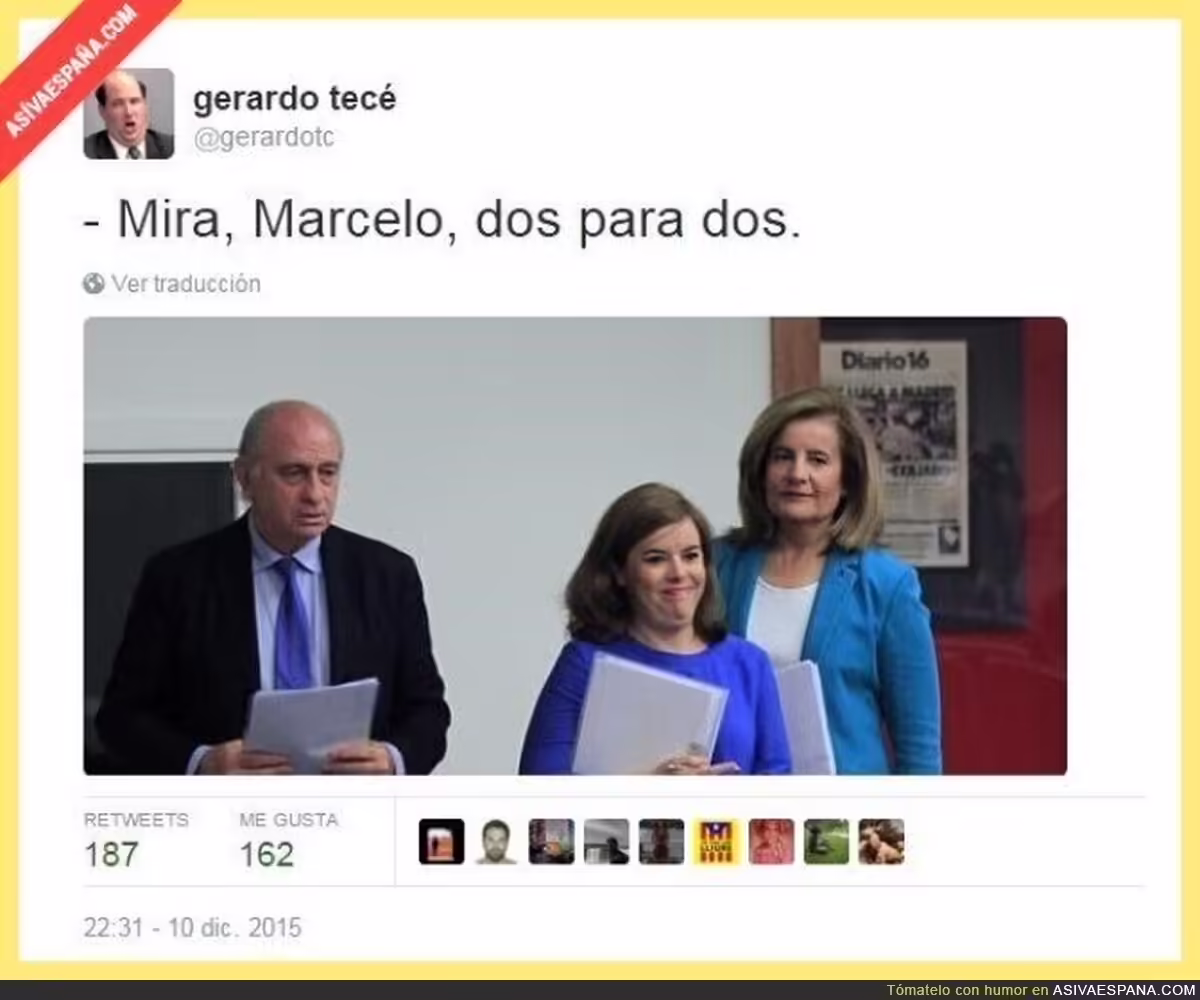Click Ver traducción to translate tweet
Image resolution: width=1200 pixels, height=1000 pixels.
click(186, 284)
